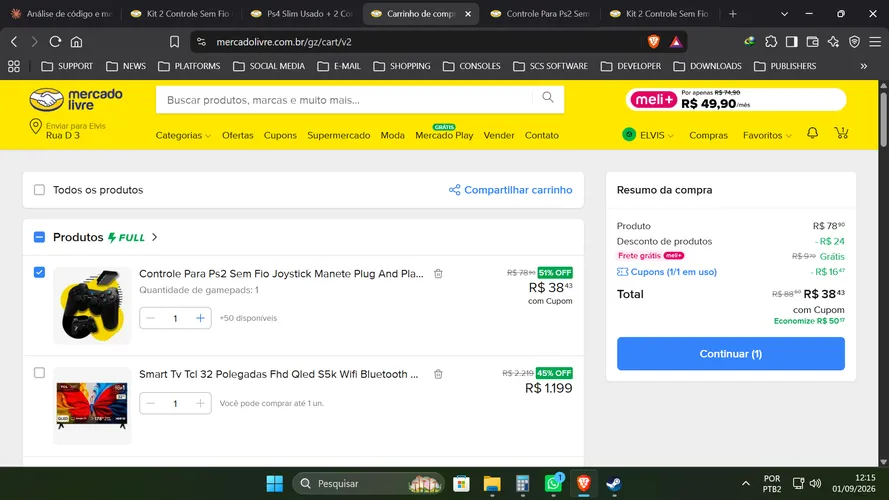
Task: Open Cupons (1/1 em uso) link
Action: point(667,272)
